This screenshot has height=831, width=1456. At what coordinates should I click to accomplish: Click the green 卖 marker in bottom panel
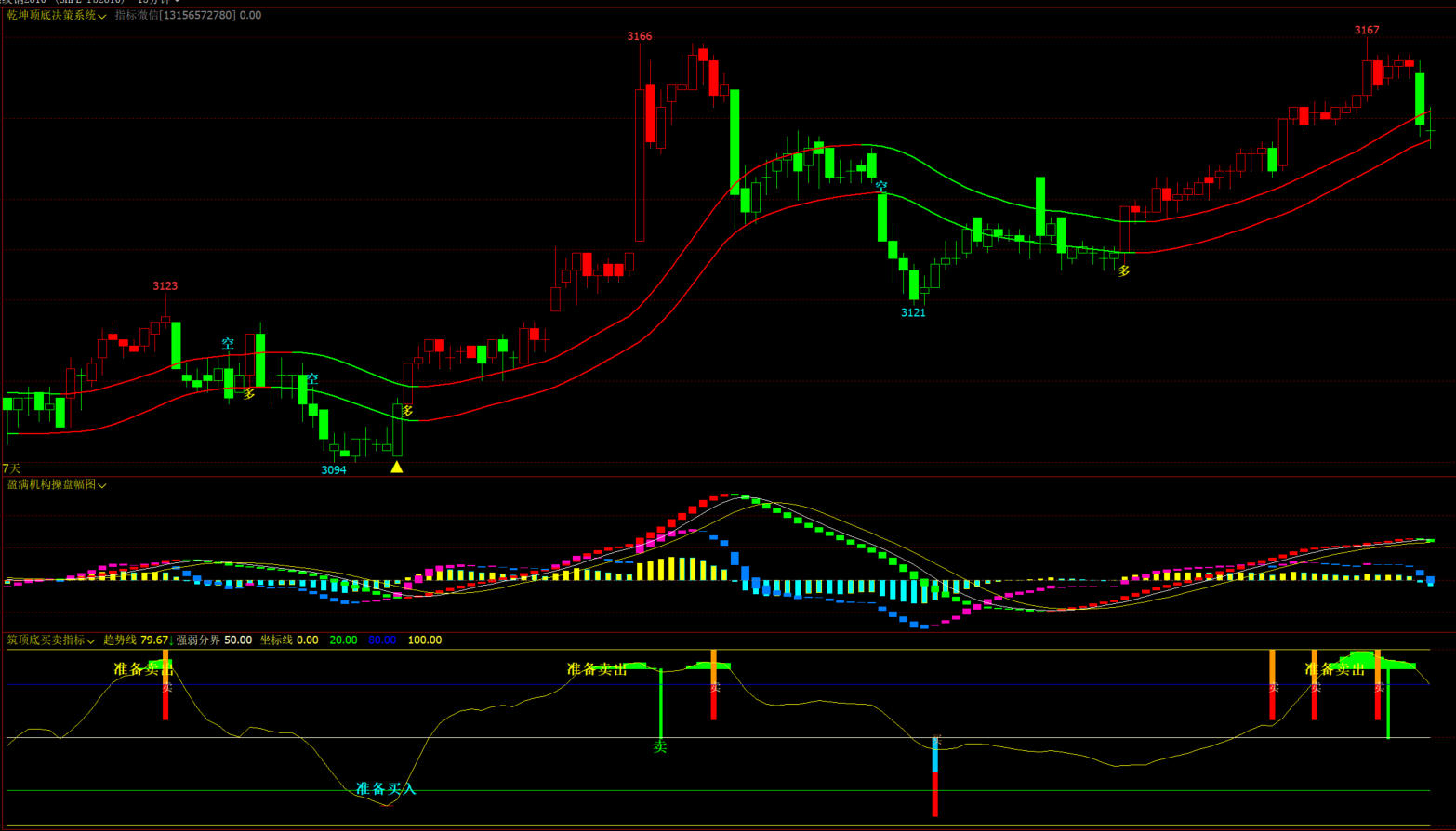click(660, 746)
